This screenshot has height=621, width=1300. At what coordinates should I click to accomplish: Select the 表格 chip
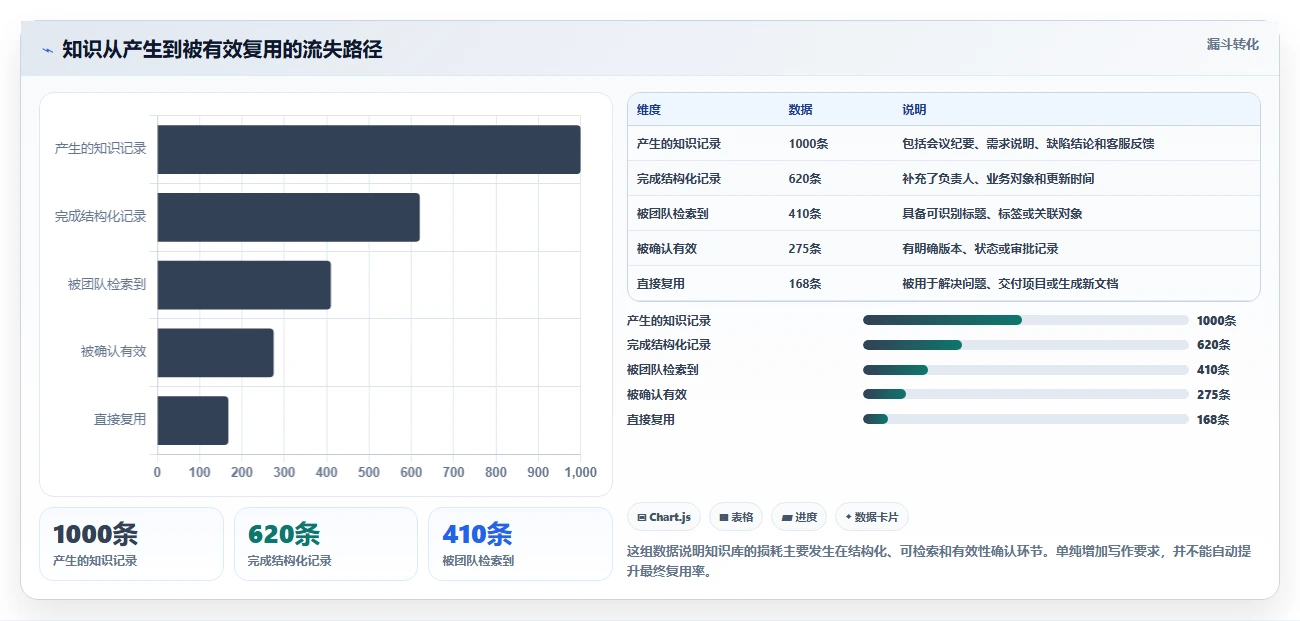(736, 517)
